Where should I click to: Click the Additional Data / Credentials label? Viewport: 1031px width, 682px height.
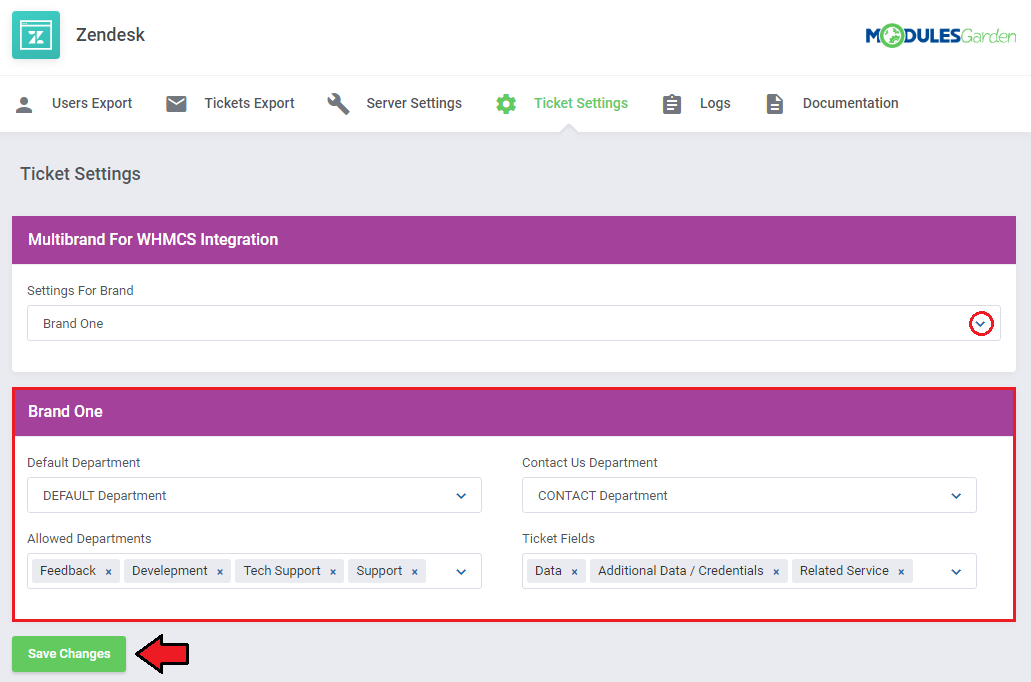click(681, 571)
